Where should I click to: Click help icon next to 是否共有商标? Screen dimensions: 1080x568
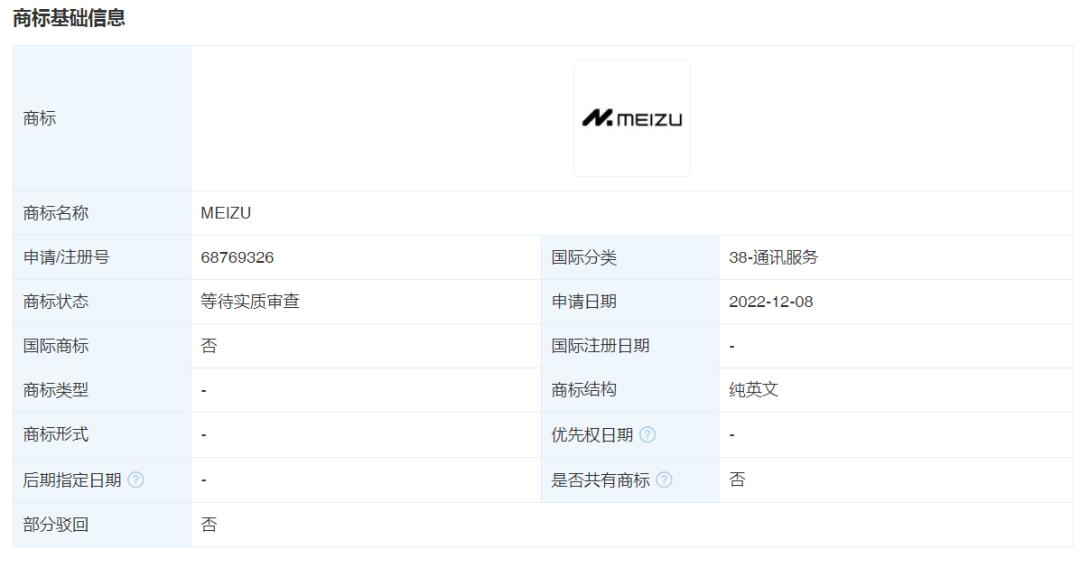(x=664, y=480)
